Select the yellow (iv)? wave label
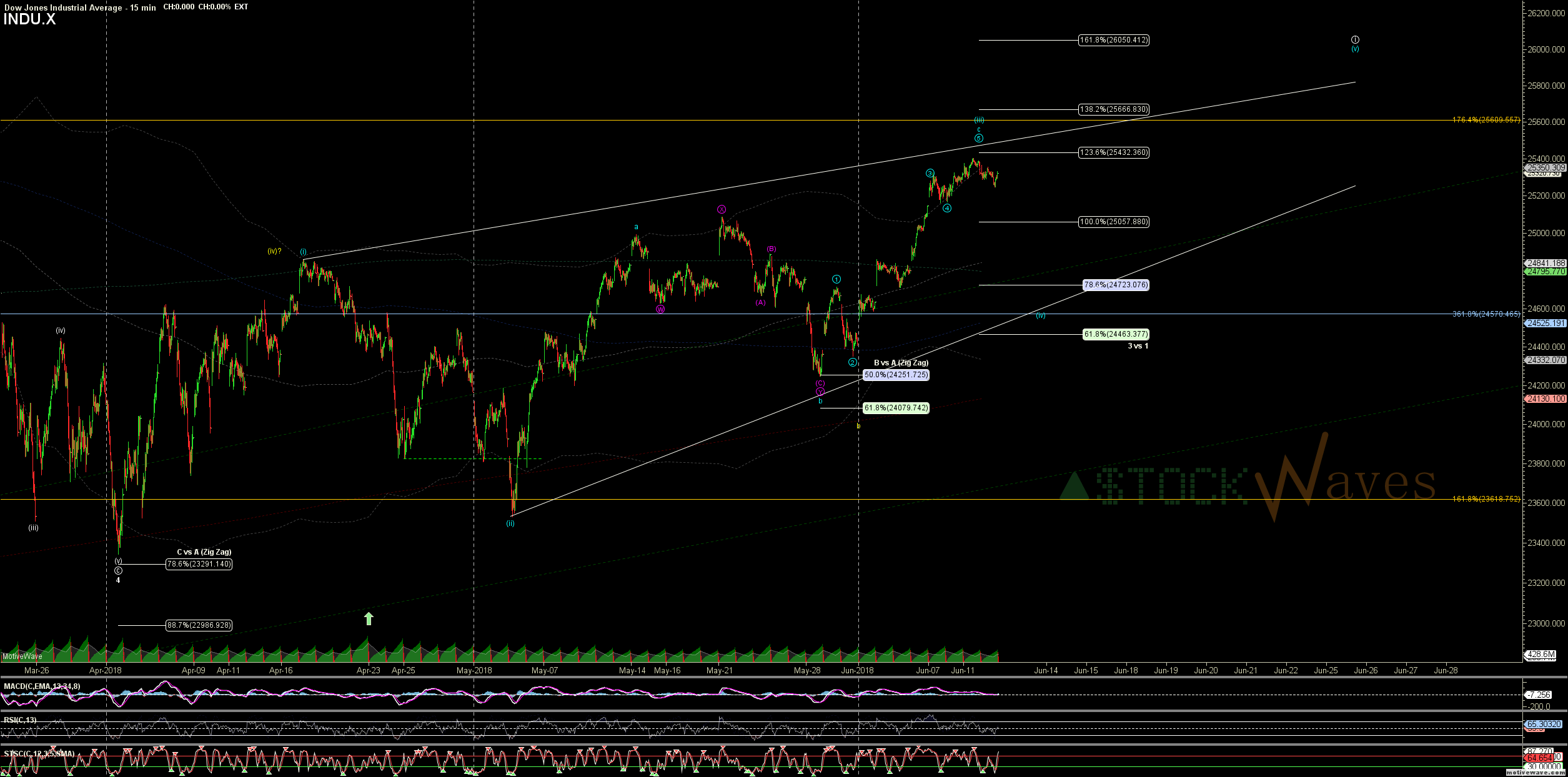 tap(274, 251)
